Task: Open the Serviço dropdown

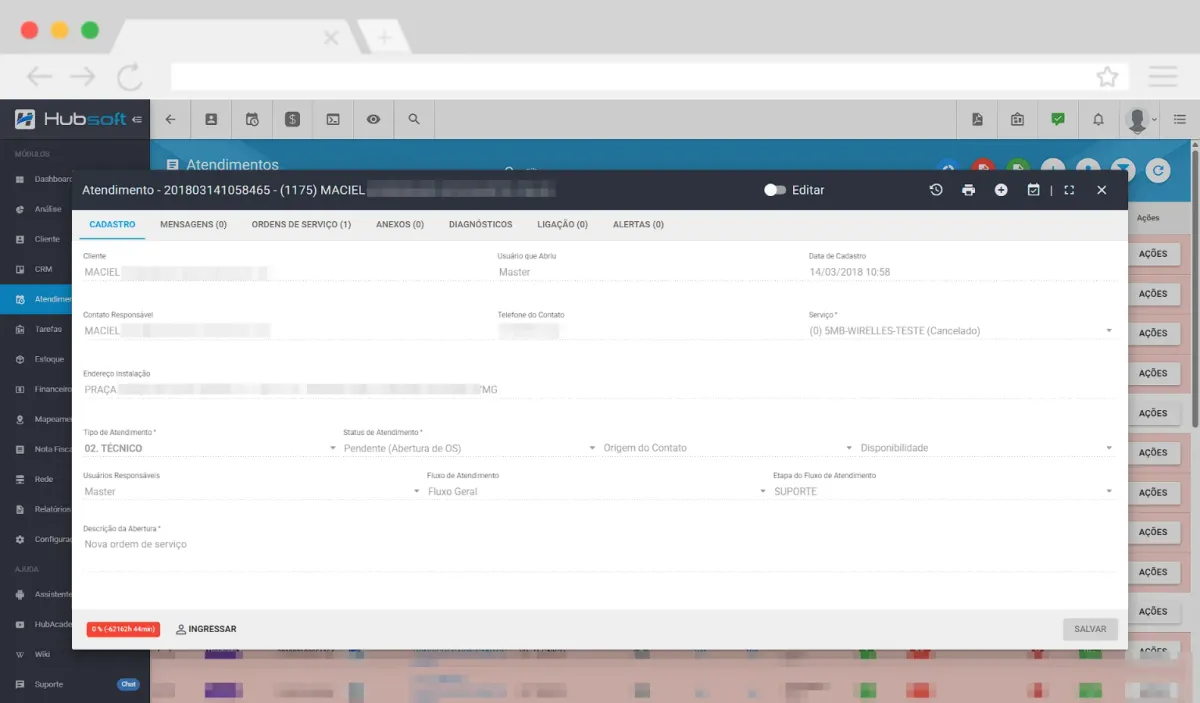Action: 962,331
